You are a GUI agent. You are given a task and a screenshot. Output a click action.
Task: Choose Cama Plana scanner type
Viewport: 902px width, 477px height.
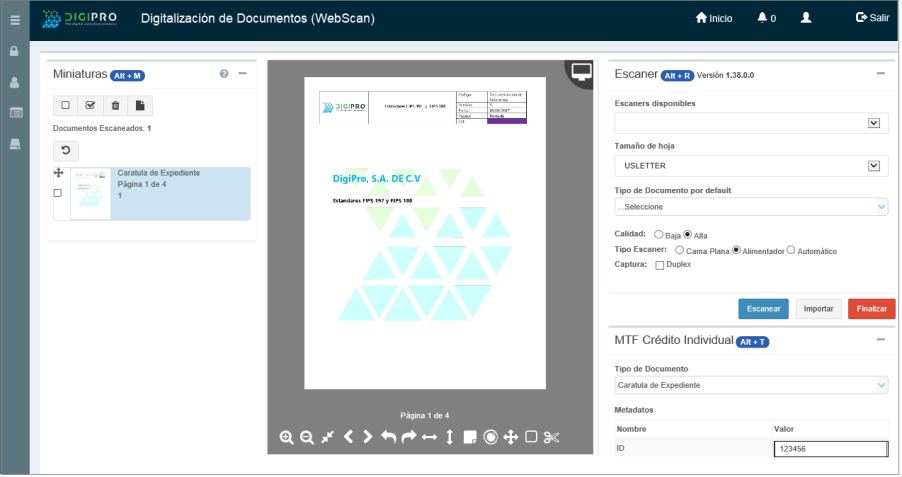tap(680, 250)
